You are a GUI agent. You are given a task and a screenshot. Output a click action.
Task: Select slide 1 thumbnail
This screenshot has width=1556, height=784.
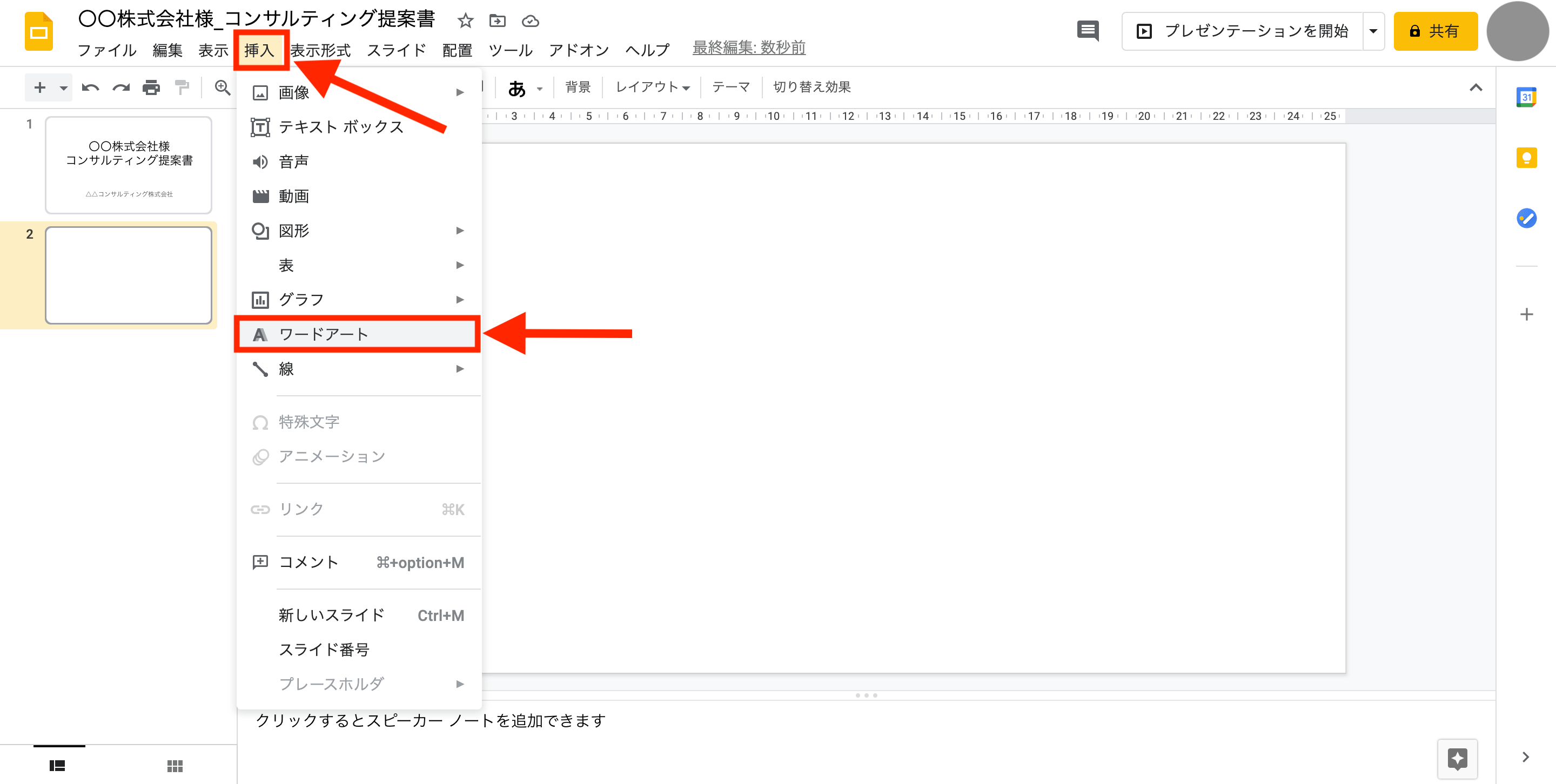point(129,165)
